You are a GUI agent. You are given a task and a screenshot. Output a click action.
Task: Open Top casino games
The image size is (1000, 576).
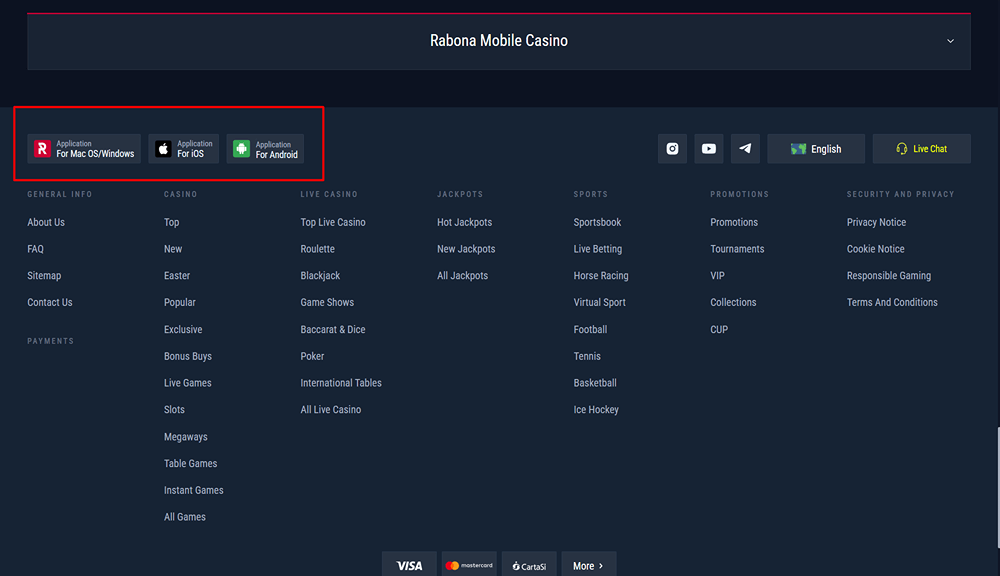[x=172, y=222]
